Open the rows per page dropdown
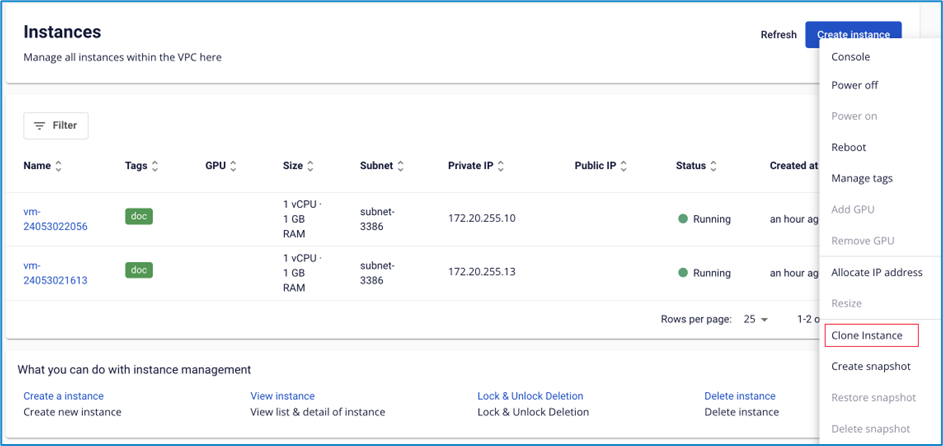The image size is (943, 446). [756, 320]
